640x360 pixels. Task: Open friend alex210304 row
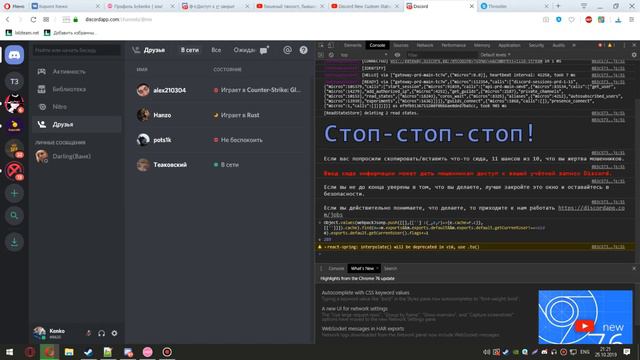[220, 90]
